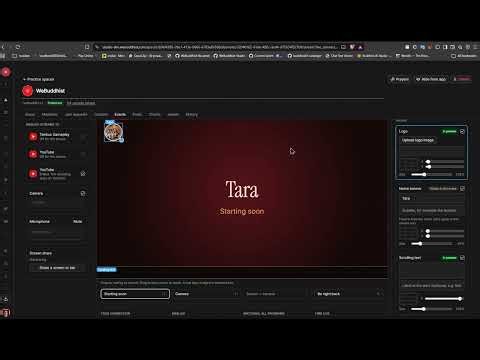Go back via Practice spaces link
This screenshot has height=360, width=480.
click(38, 79)
